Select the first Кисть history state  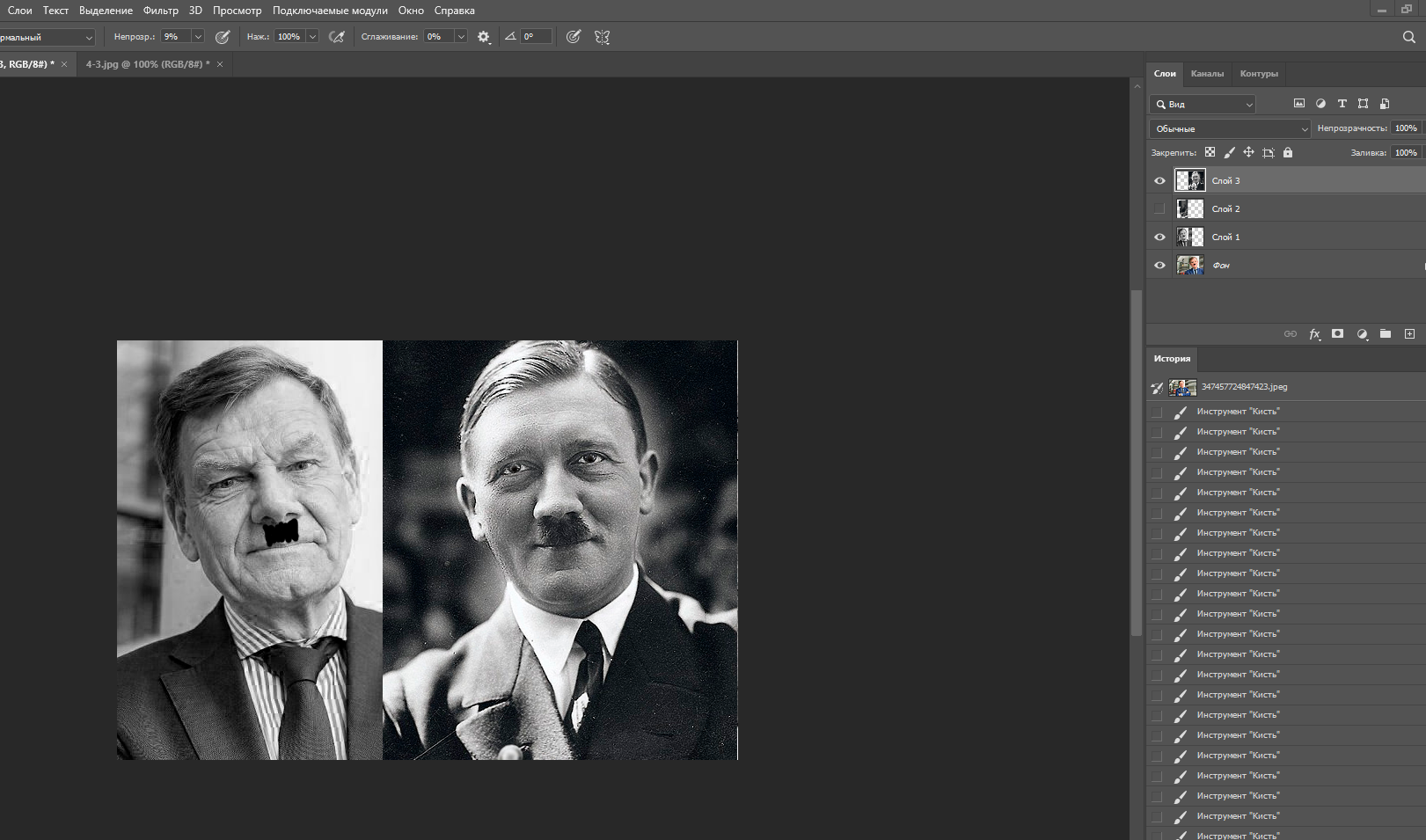click(1237, 412)
